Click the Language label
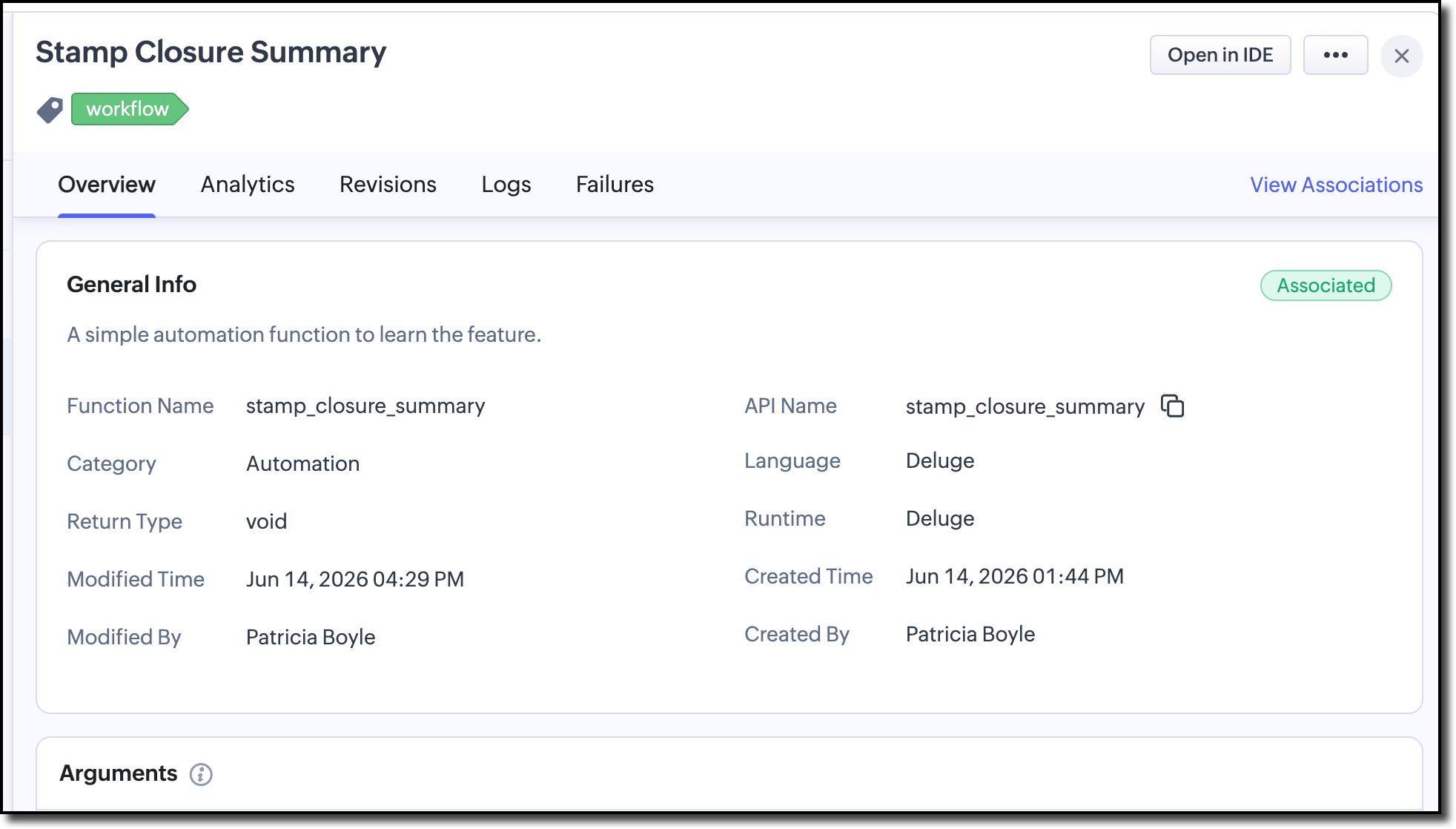This screenshot has width=1456, height=829. pyautogui.click(x=792, y=461)
